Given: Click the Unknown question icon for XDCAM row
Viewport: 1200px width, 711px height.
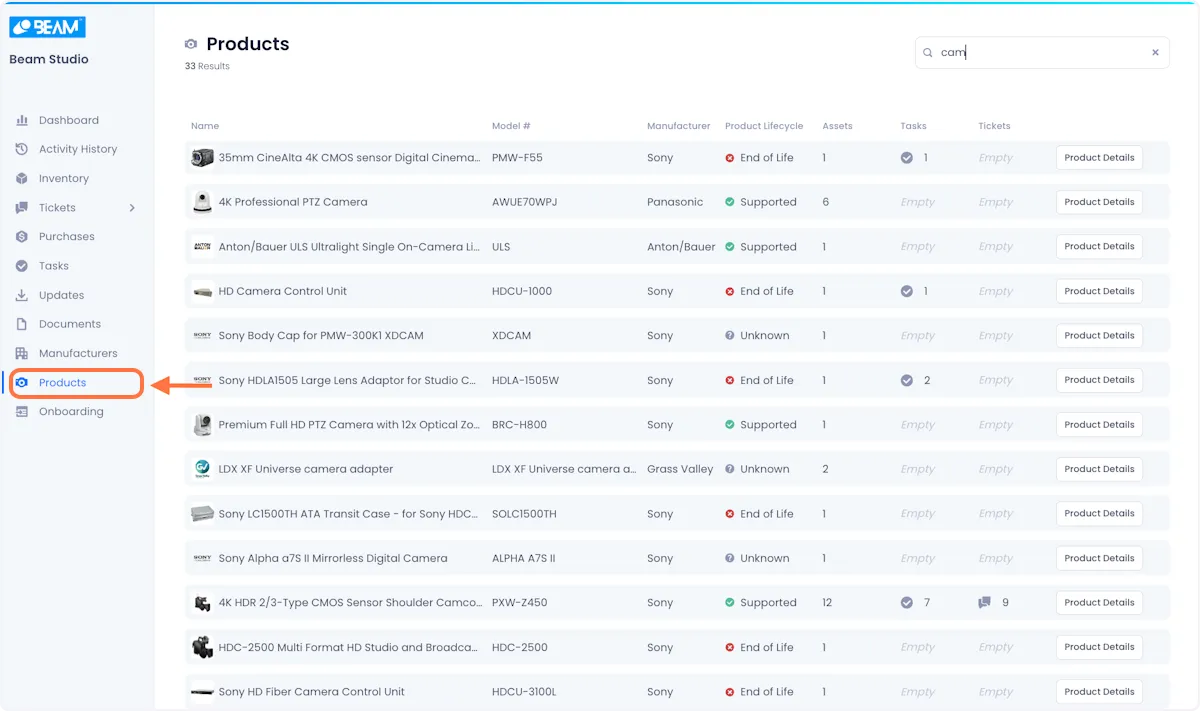Looking at the screenshot, I should pyautogui.click(x=730, y=336).
